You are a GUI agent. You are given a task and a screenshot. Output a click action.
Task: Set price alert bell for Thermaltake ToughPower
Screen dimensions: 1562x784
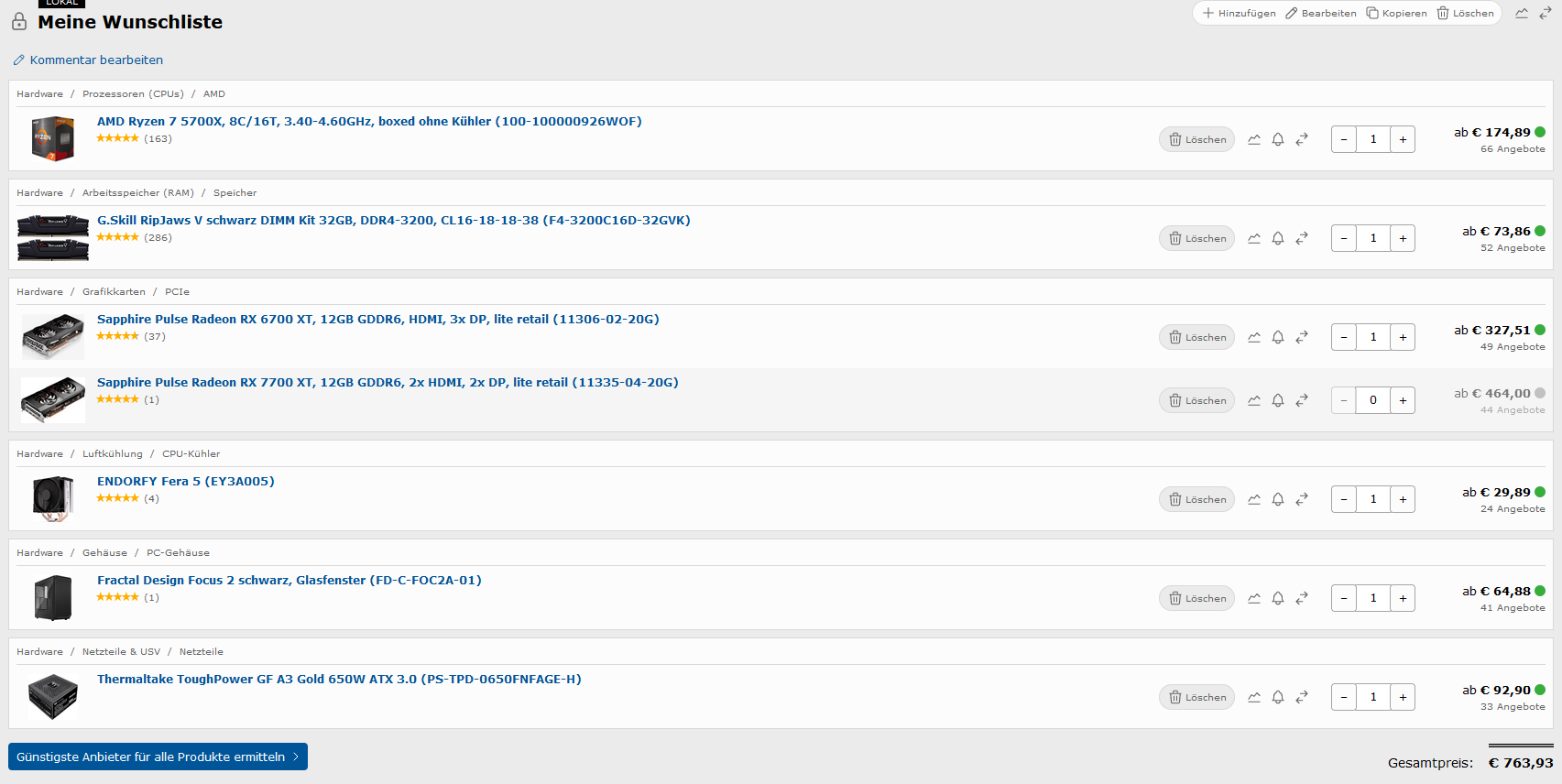1278,697
